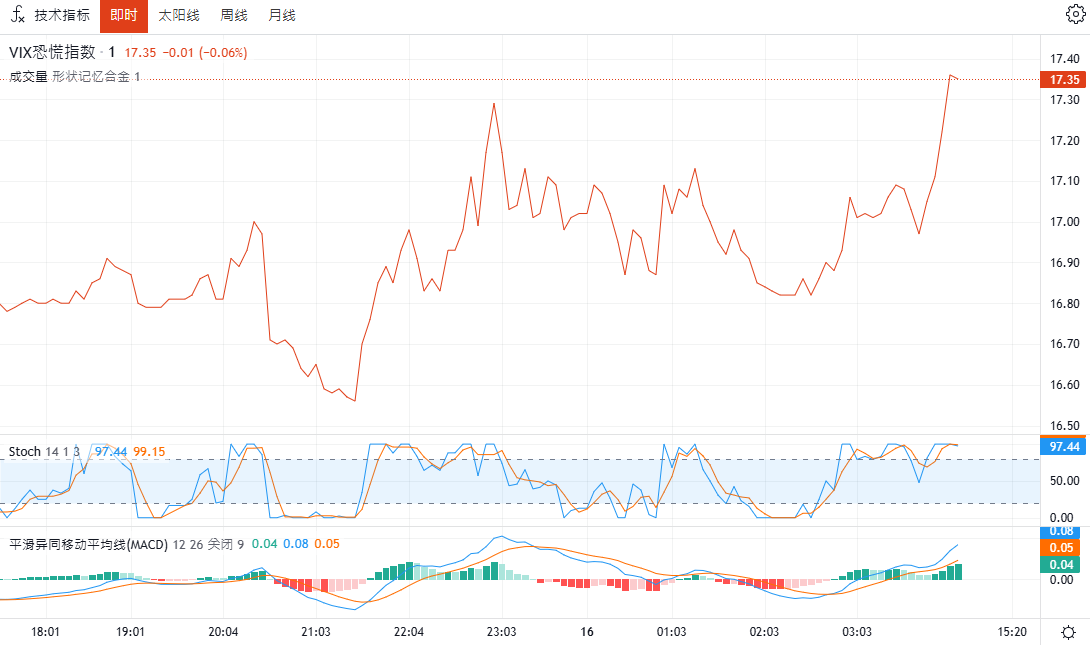Click the 03:03 time axis label

[856, 632]
